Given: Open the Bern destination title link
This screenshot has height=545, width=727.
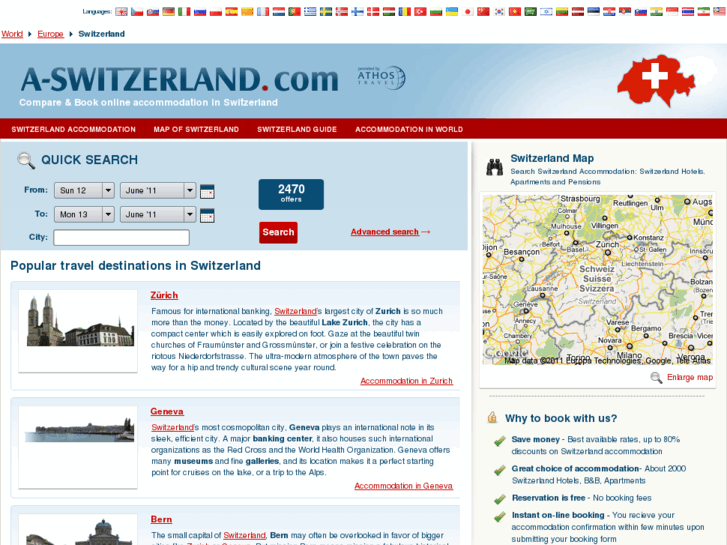Looking at the screenshot, I should pyautogui.click(x=161, y=519).
